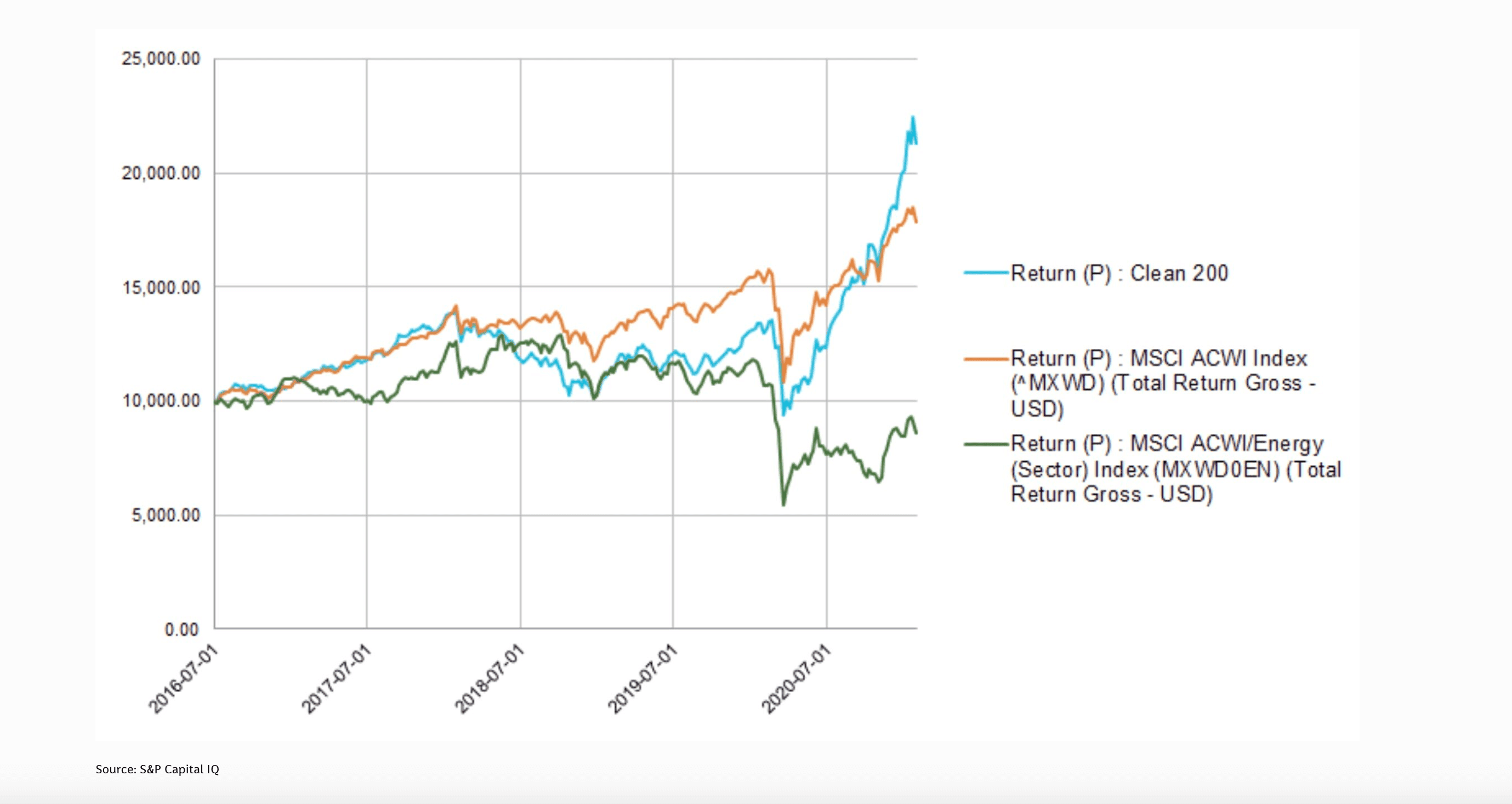Viewport: 1512px width, 804px height.
Task: Click the 2018-07-01 x-axis date label
Action: tap(490, 679)
